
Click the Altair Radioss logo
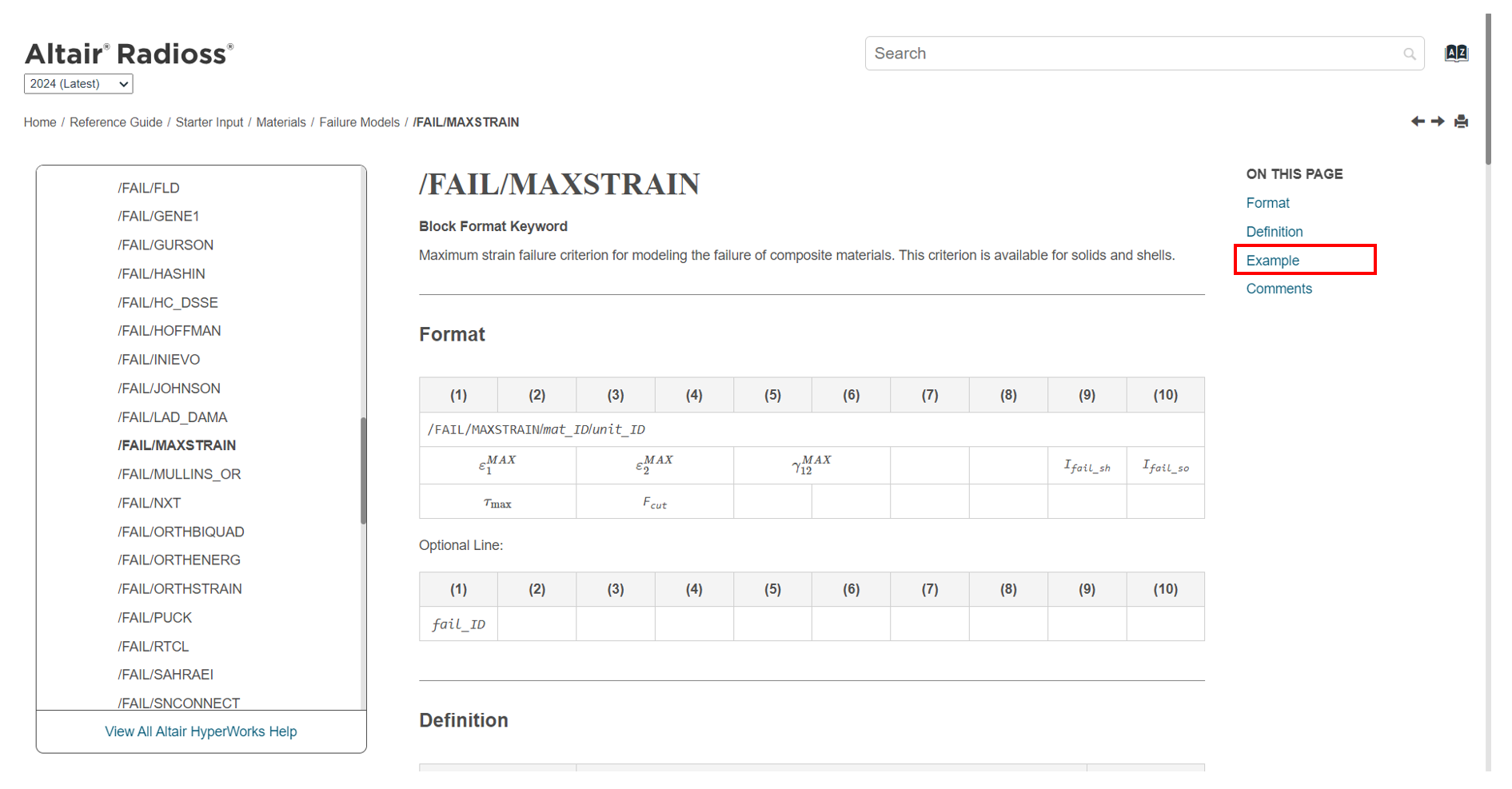pos(129,54)
